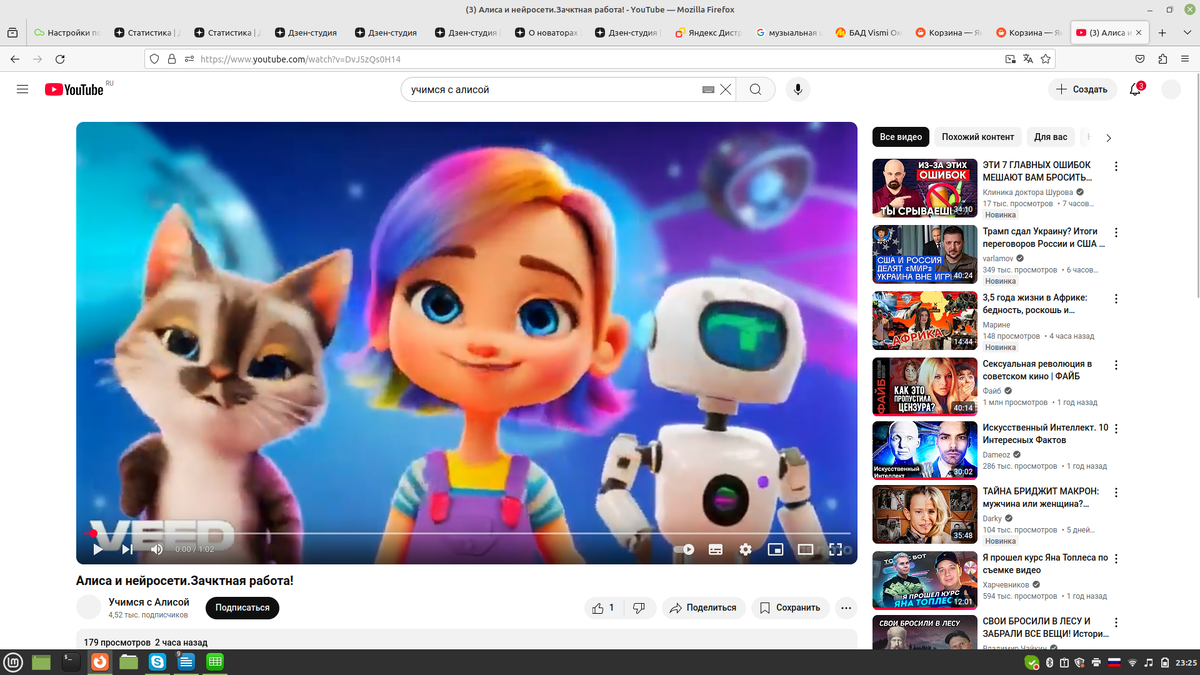This screenshot has width=1200, height=675.
Task: Open options for Я прошел курс Яна Топлеса video
Action: (x=1116, y=559)
